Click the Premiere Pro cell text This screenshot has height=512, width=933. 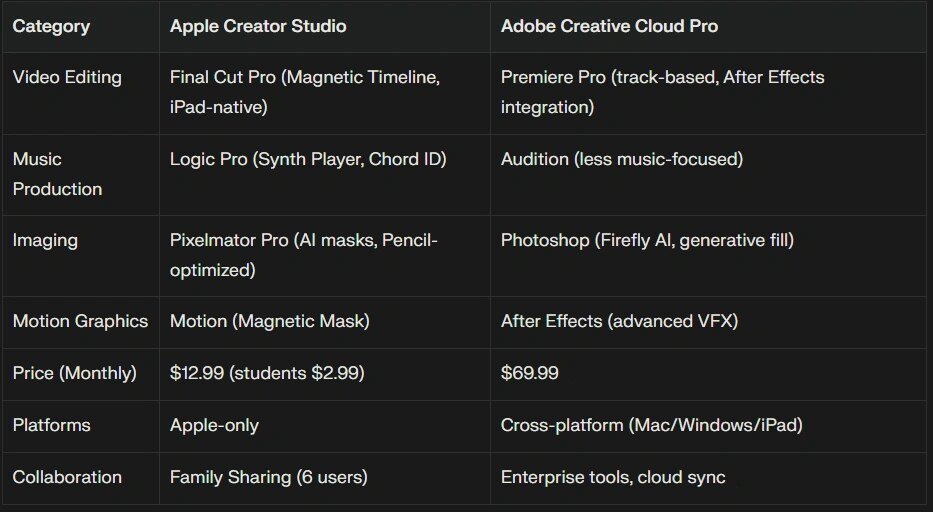[662, 91]
